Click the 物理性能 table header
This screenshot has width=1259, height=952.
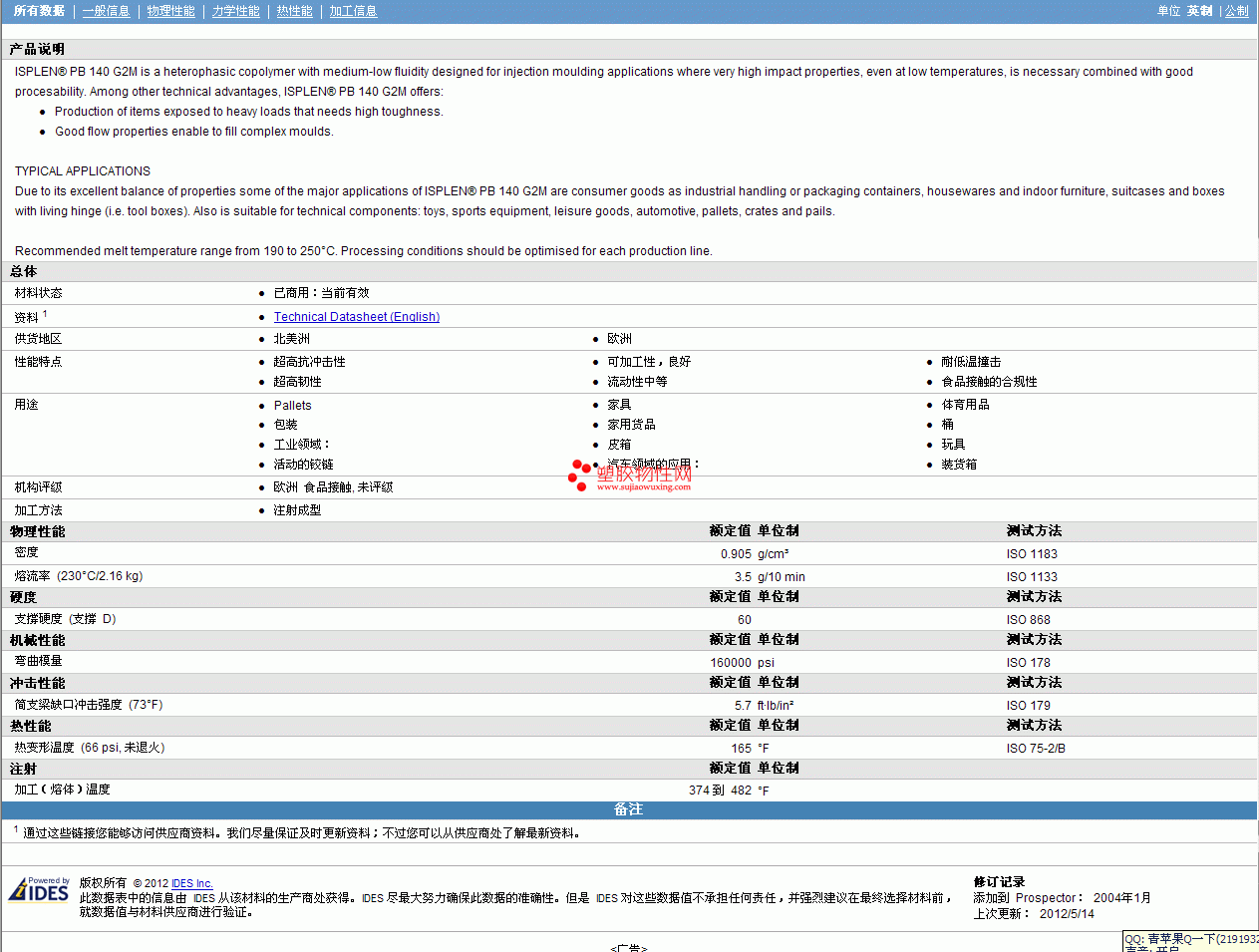37,532
